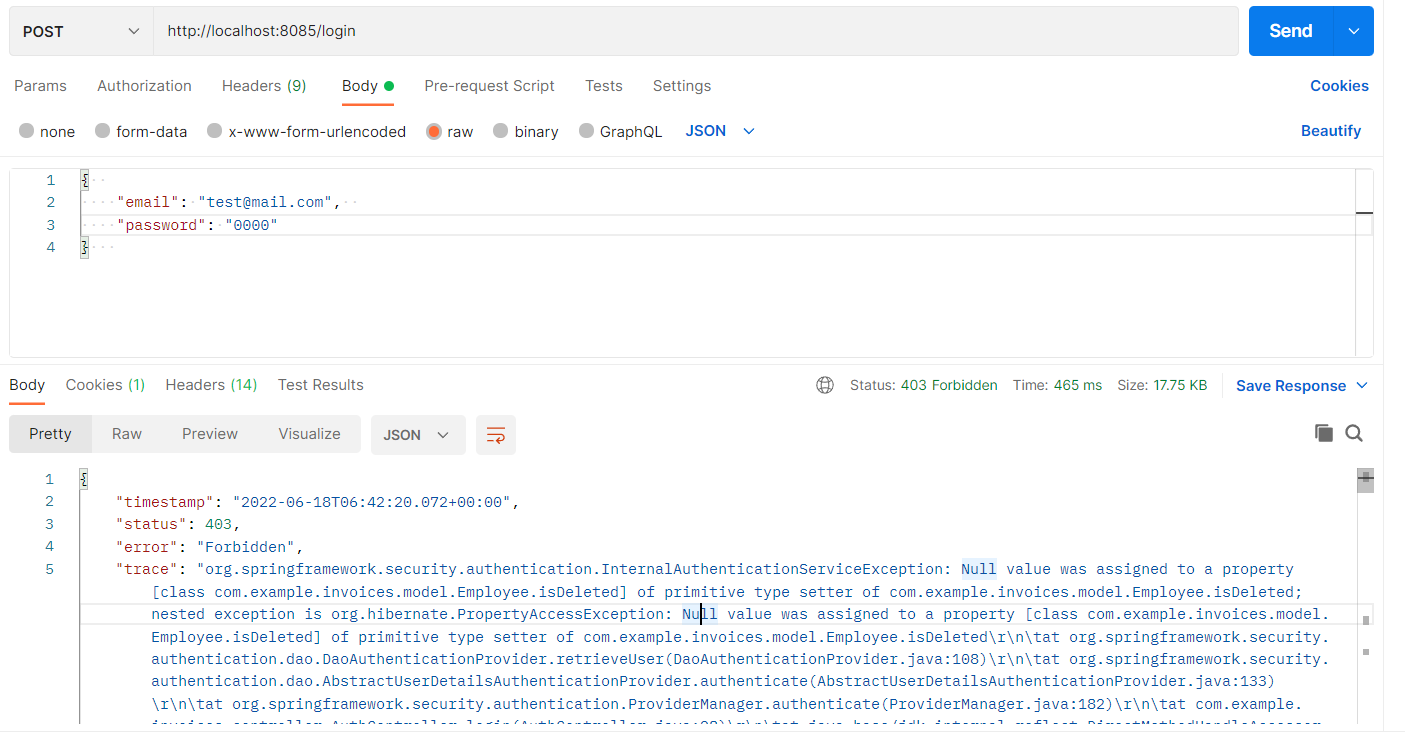Click the globe network icon beside Status
Image resolution: width=1405 pixels, height=732 pixels.
point(825,385)
